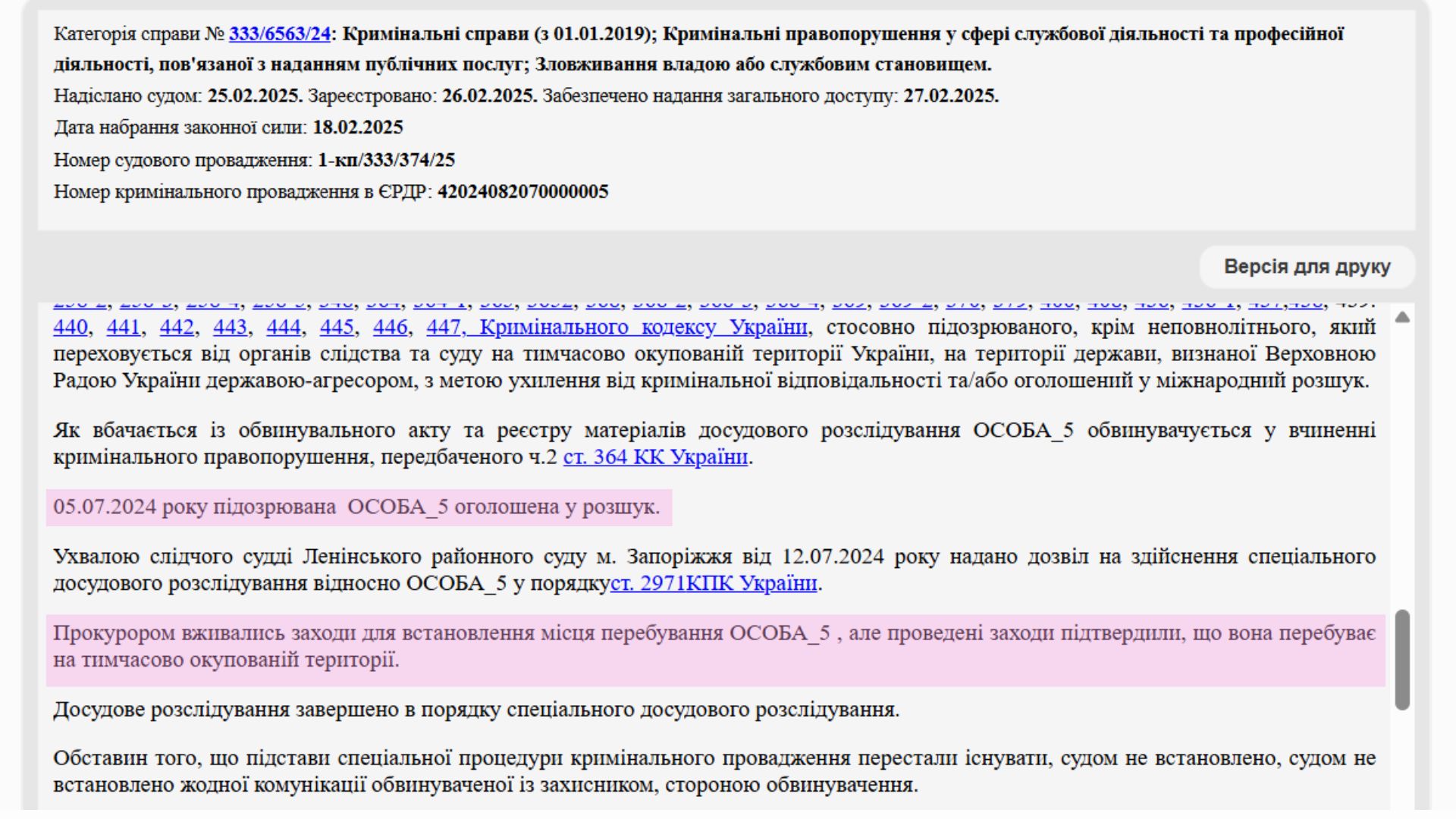Open article 440 link
Viewport: 1456px width, 819px height.
[70, 328]
